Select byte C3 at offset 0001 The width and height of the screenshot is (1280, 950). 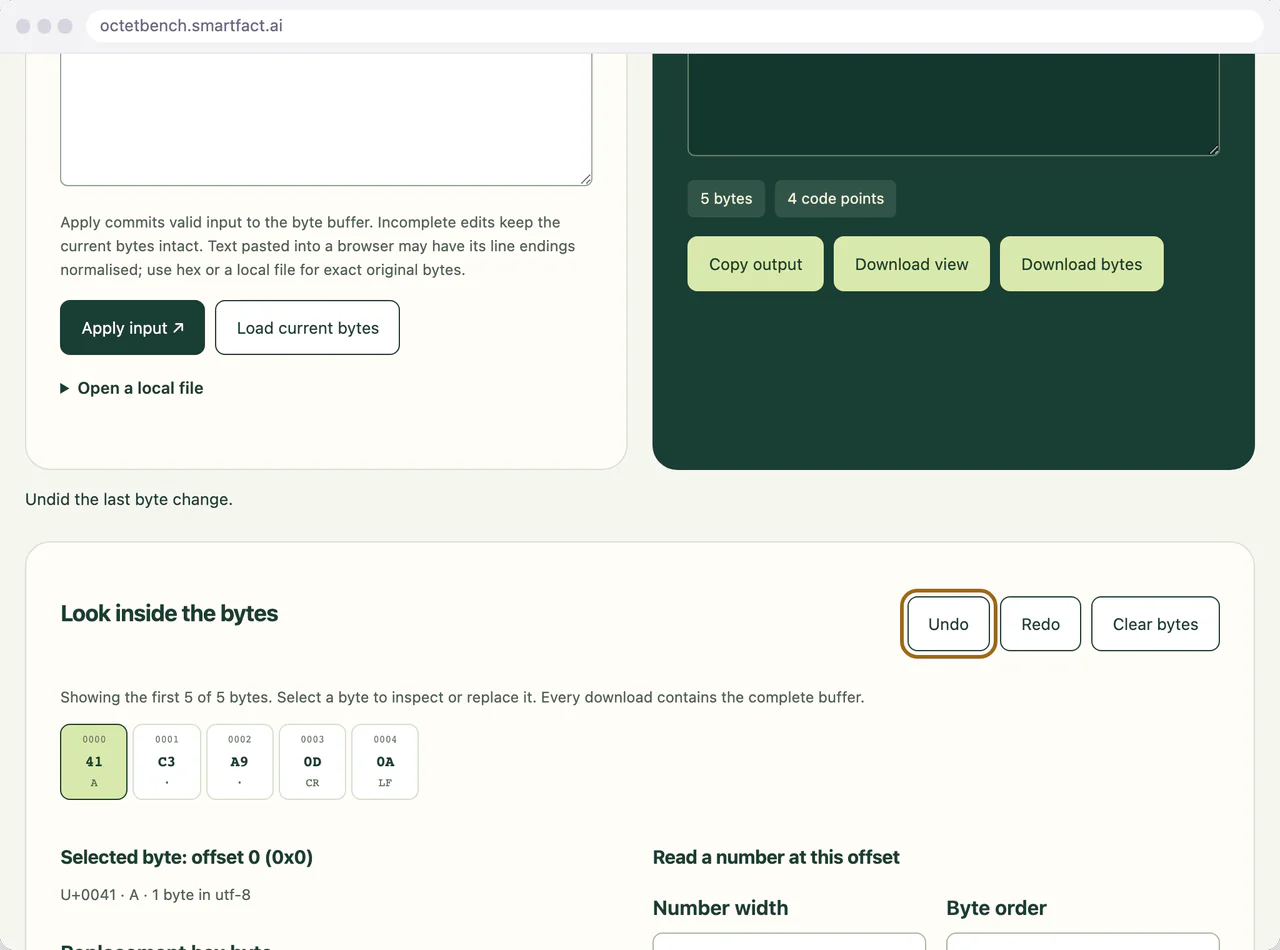[167, 762]
